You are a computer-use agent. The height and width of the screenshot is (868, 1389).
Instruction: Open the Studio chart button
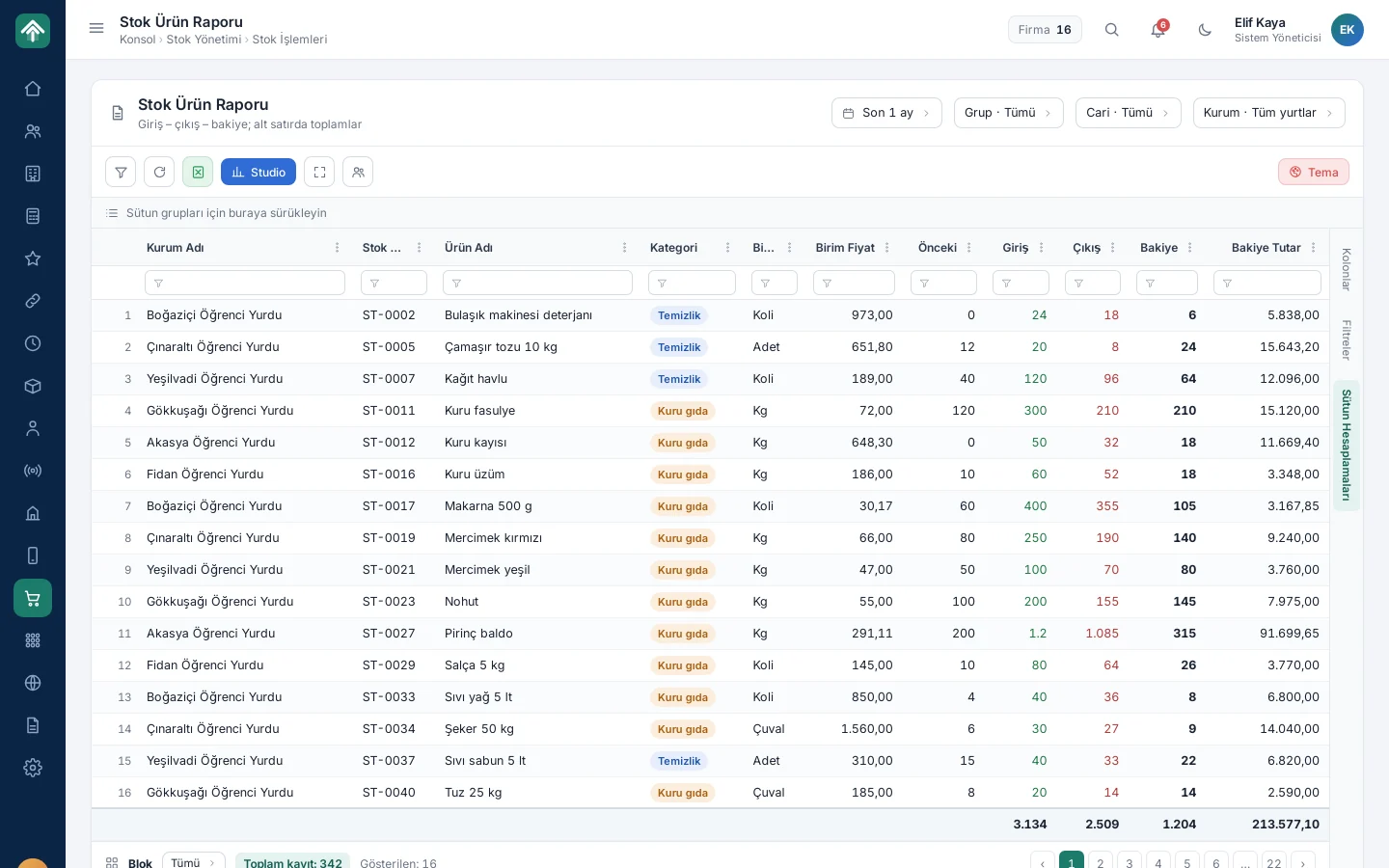tap(259, 172)
